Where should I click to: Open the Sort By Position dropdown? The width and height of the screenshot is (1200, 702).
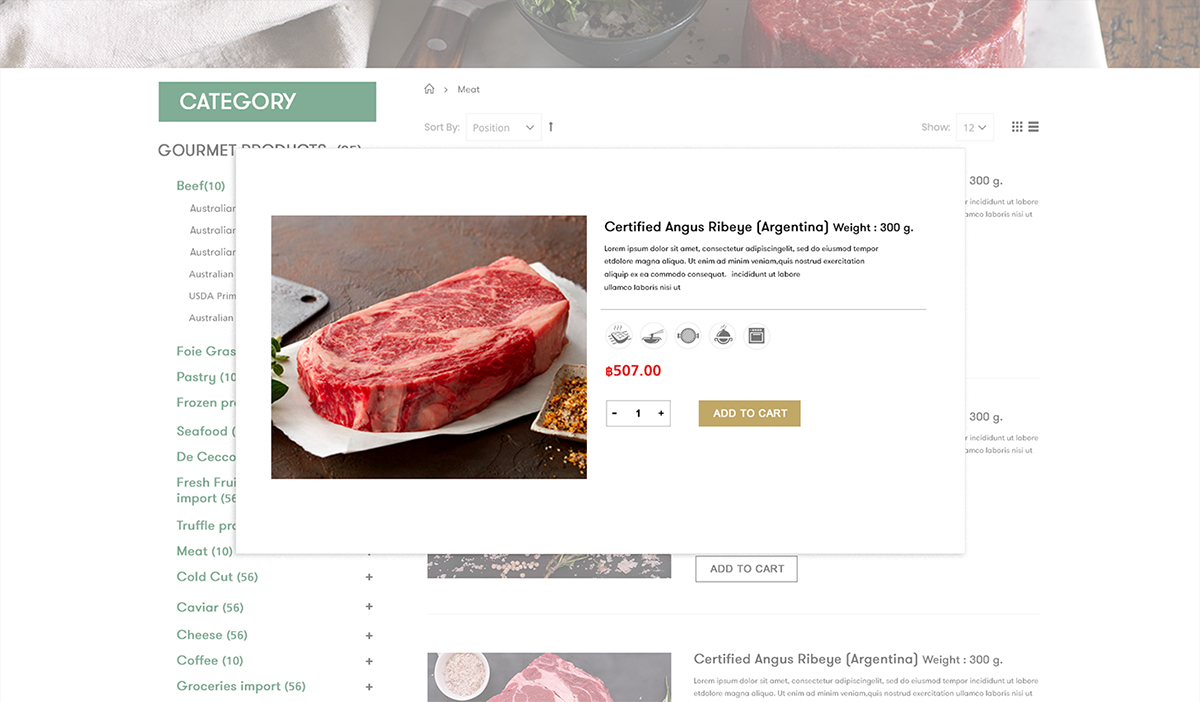pyautogui.click(x=503, y=127)
